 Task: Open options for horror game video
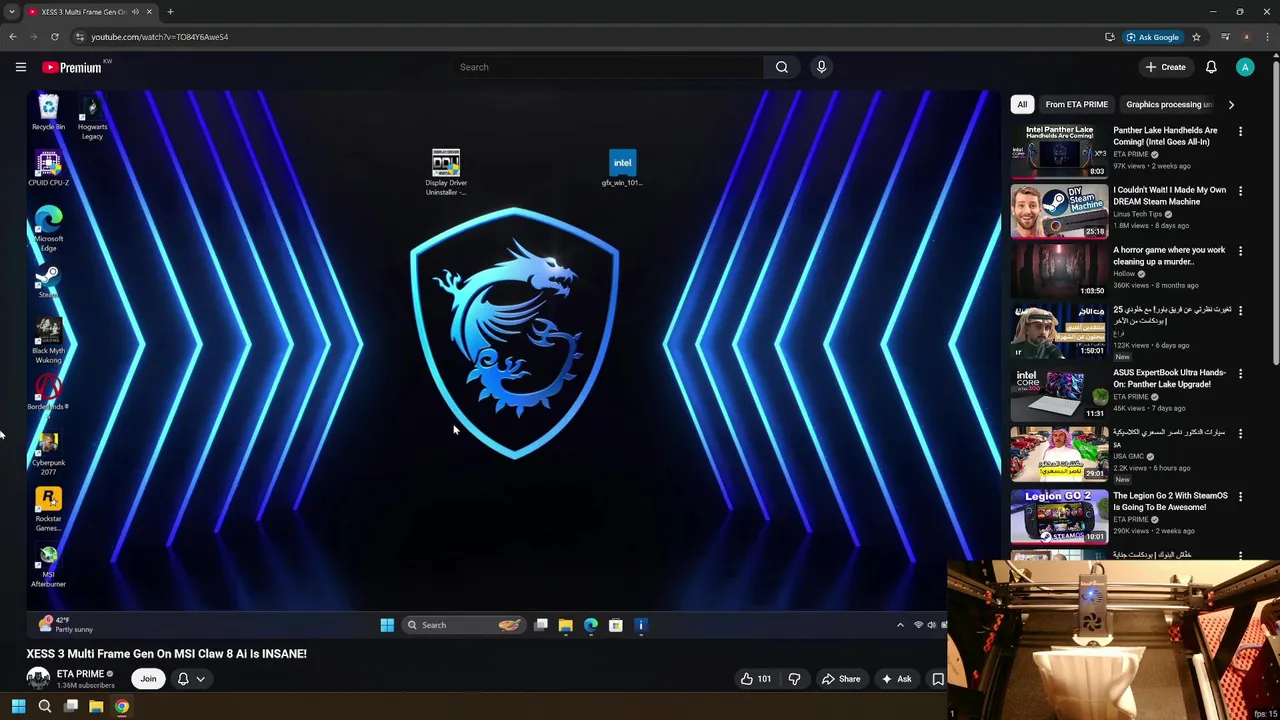click(x=1240, y=251)
